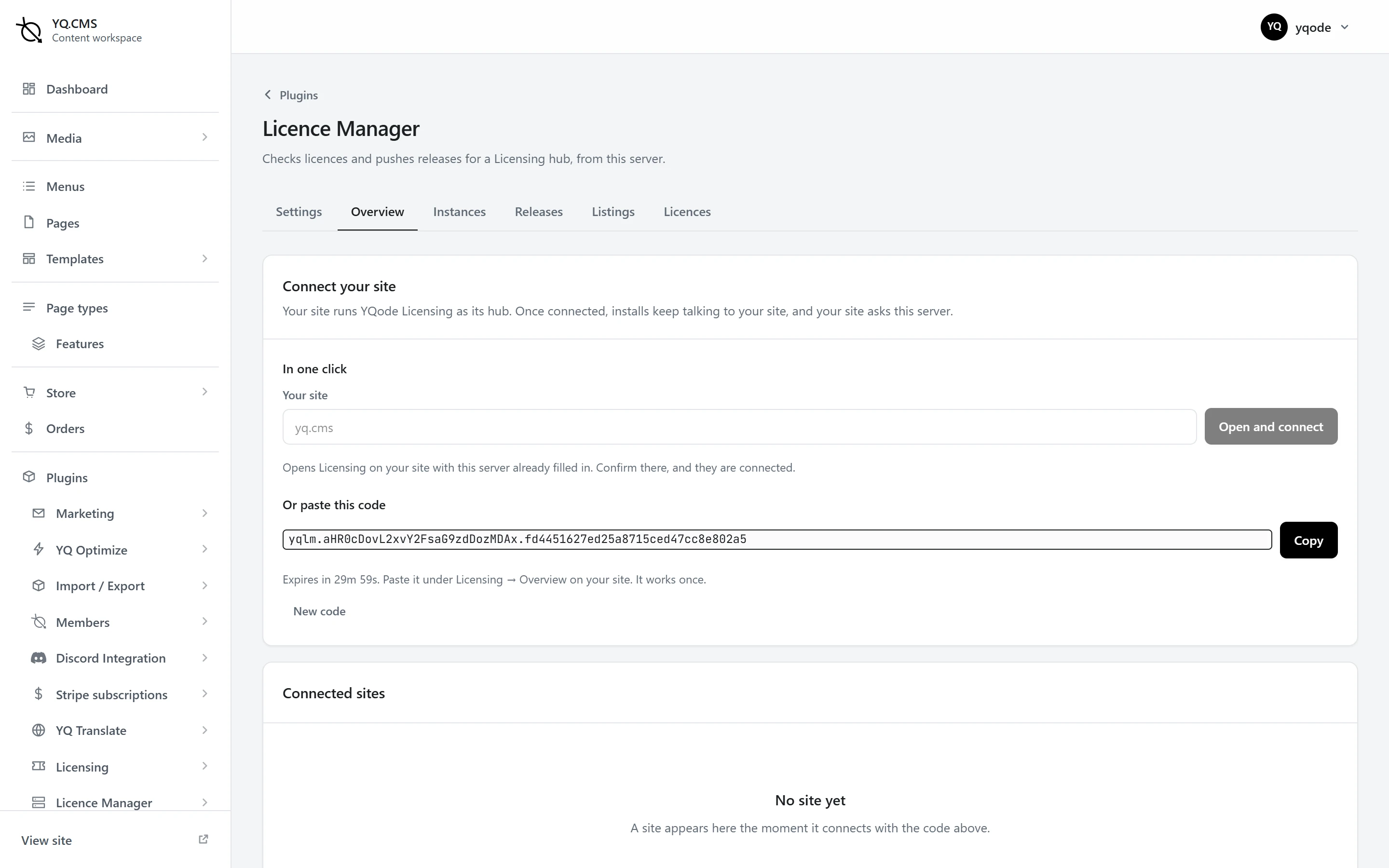Viewport: 1389px width, 868px height.
Task: Click the pairing code text field
Action: pos(777,540)
